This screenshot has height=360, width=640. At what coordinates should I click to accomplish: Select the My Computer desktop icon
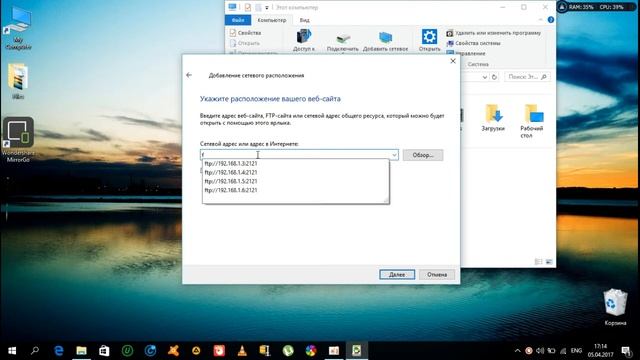pos(18,29)
